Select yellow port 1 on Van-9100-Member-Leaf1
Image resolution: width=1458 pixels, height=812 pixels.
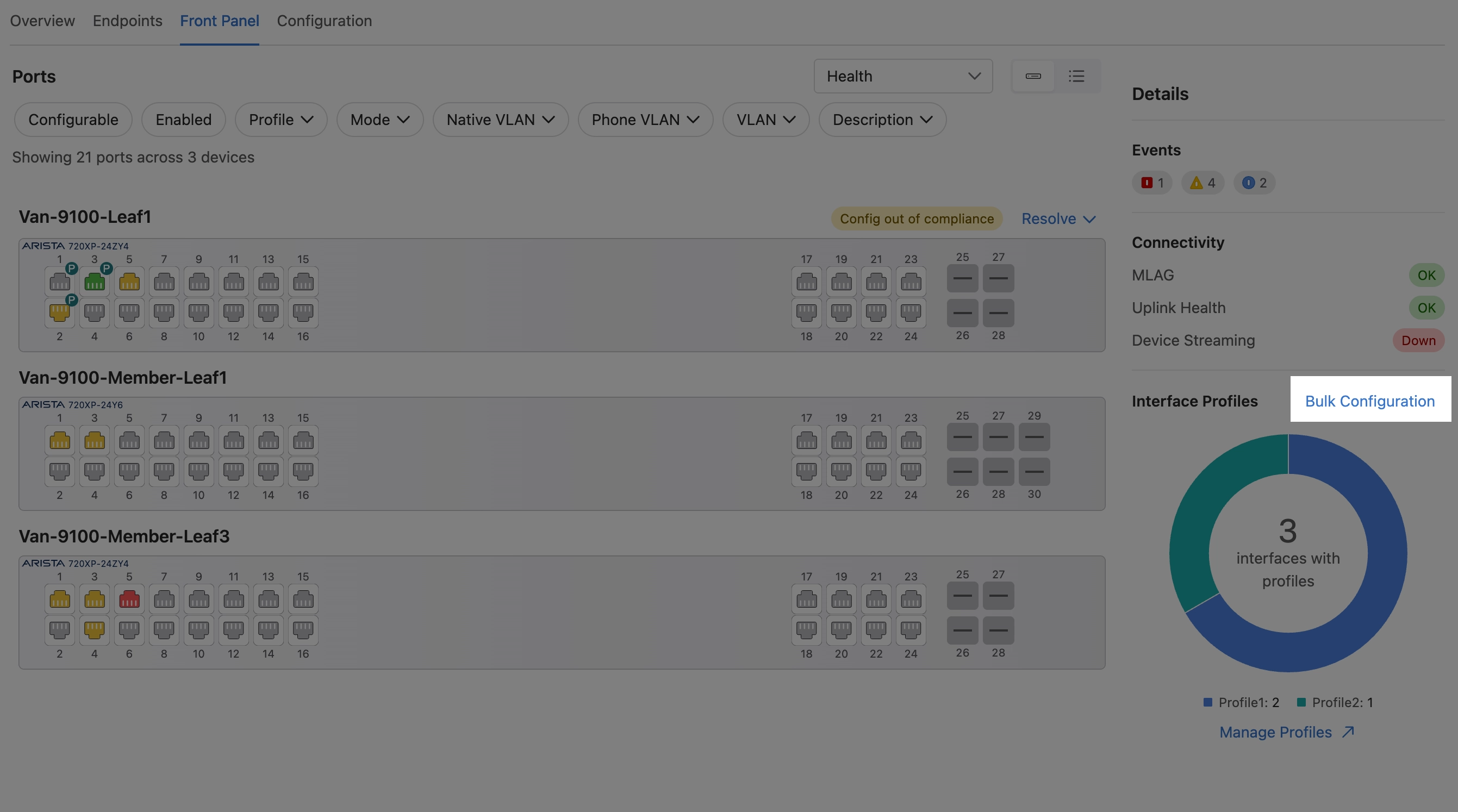pyautogui.click(x=59, y=440)
